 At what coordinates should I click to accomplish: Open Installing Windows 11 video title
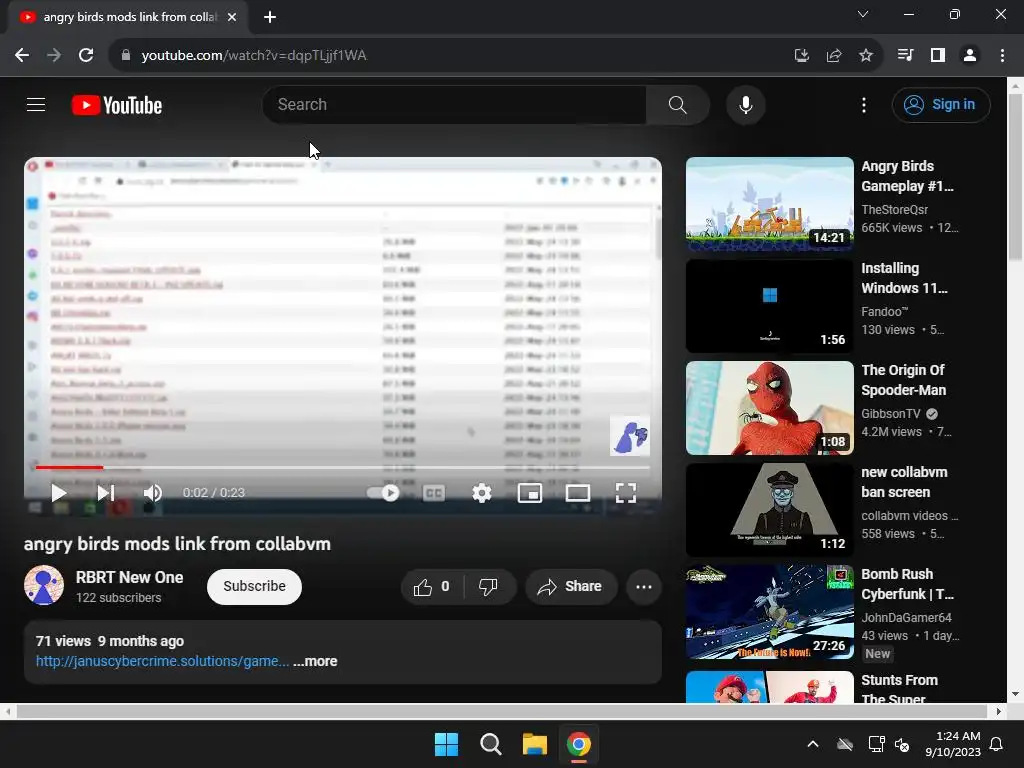coord(904,278)
